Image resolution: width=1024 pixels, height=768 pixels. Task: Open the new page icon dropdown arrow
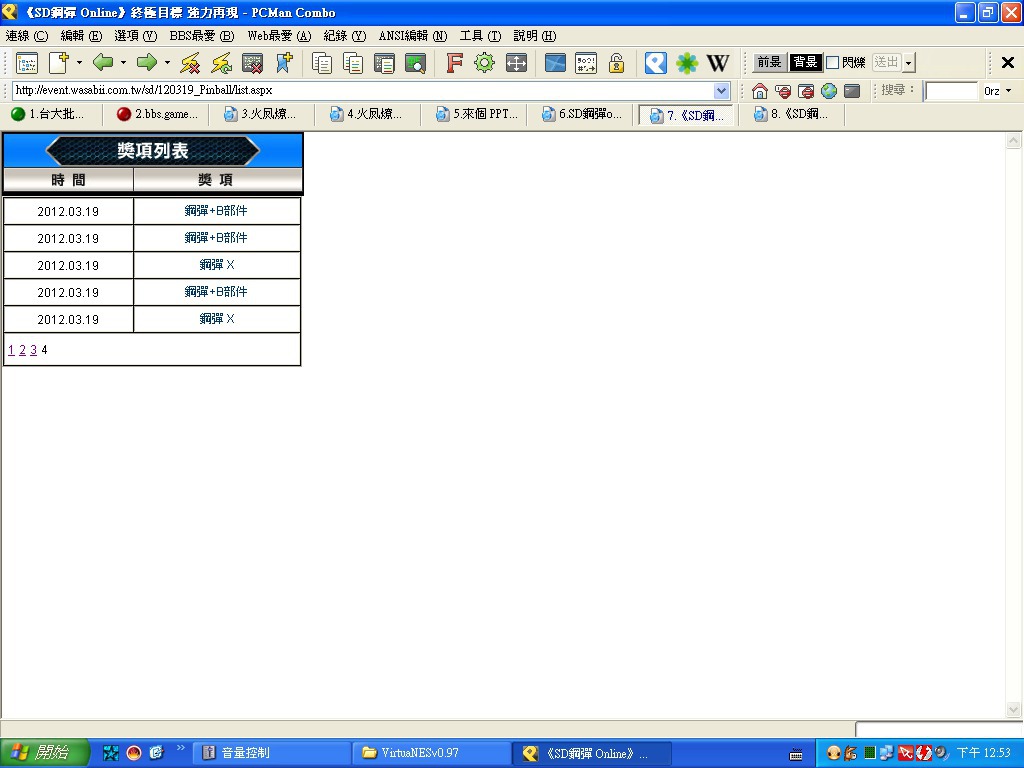(79, 63)
